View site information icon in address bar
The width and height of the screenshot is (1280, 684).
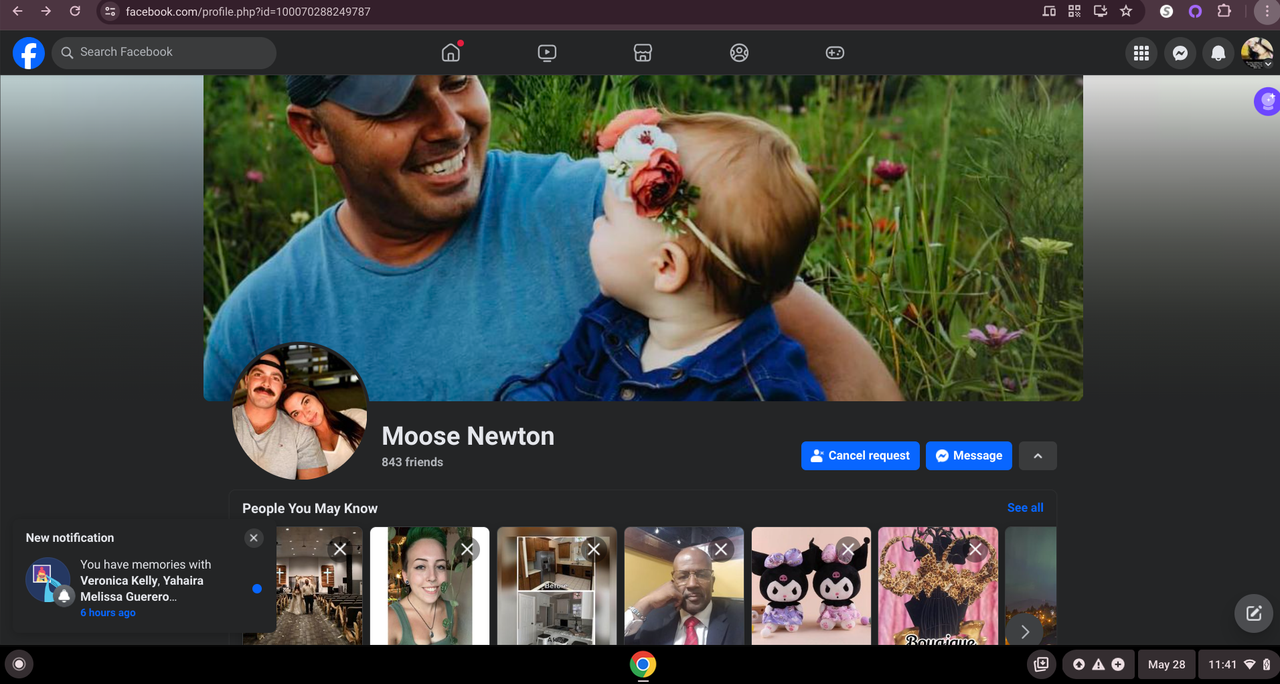pyautogui.click(x=110, y=12)
